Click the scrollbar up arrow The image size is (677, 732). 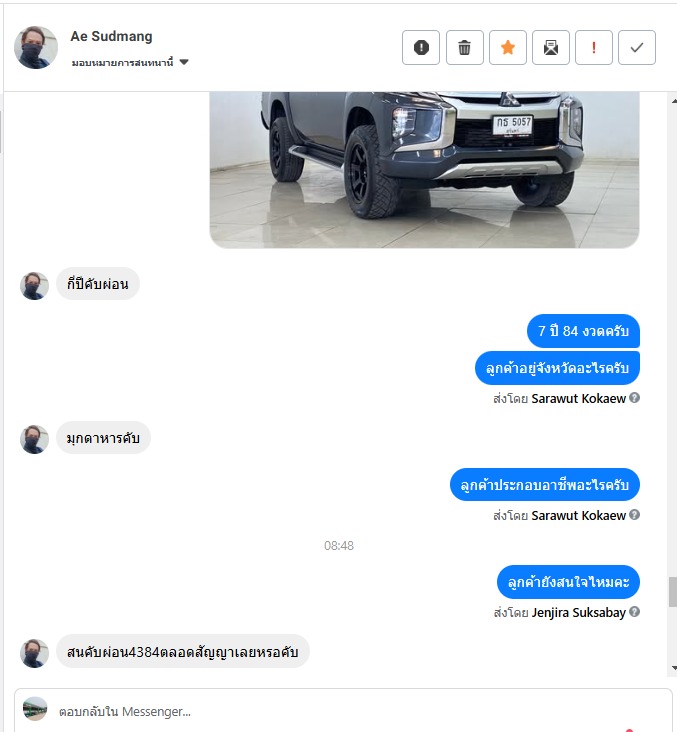point(674,101)
